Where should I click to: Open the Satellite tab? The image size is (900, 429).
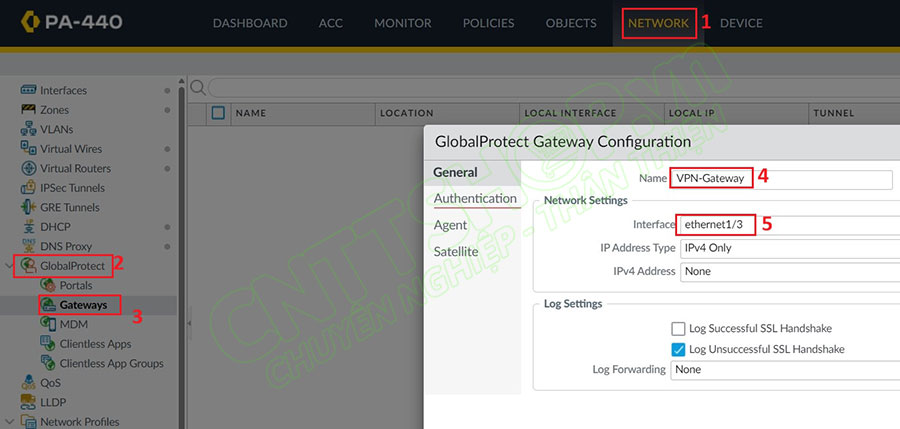coord(456,252)
